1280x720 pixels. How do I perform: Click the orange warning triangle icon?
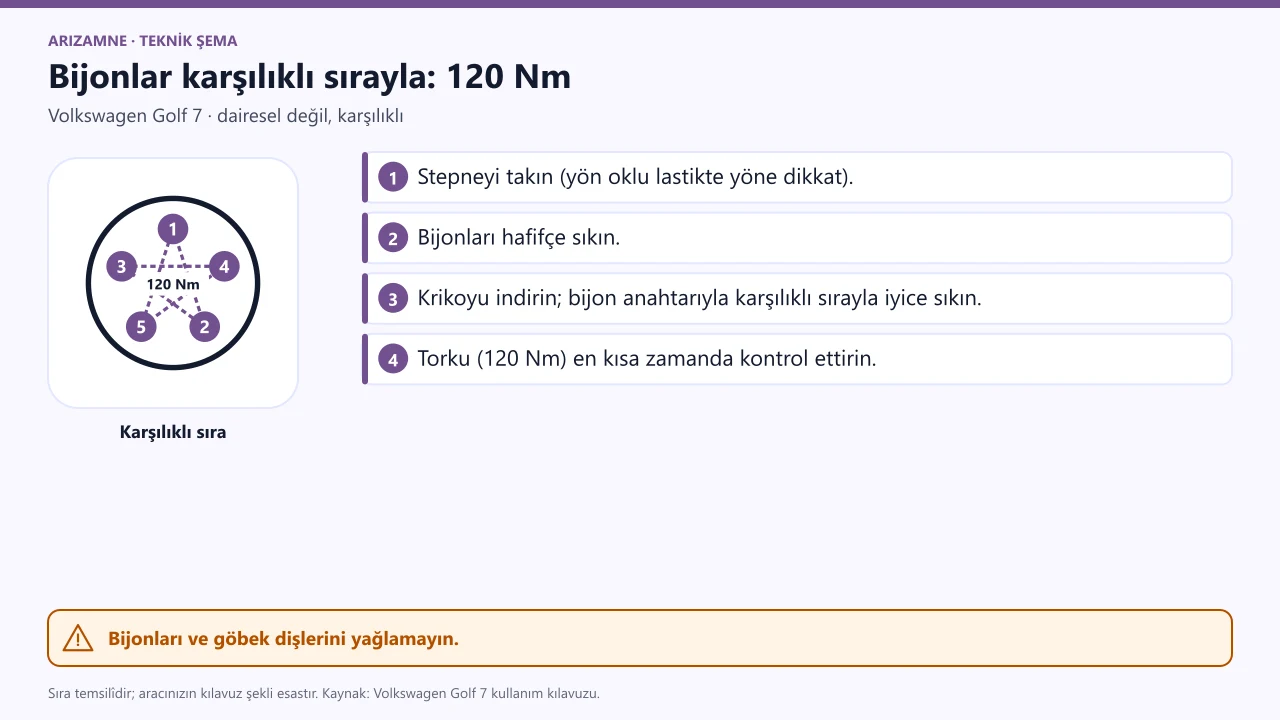tap(77, 638)
